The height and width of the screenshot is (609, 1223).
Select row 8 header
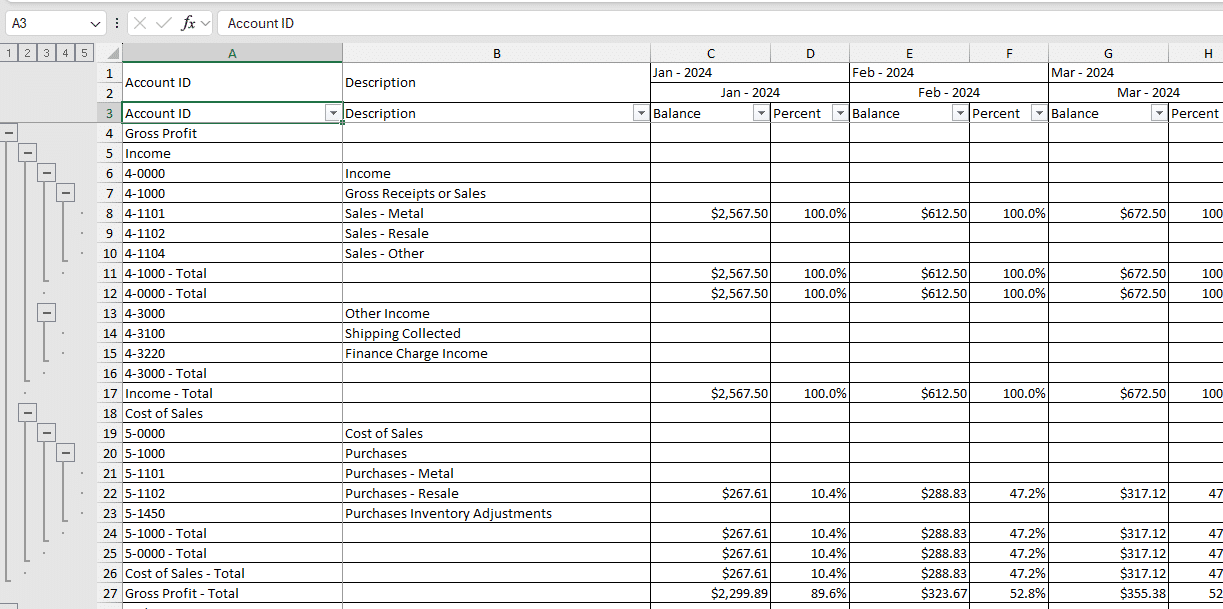point(110,213)
